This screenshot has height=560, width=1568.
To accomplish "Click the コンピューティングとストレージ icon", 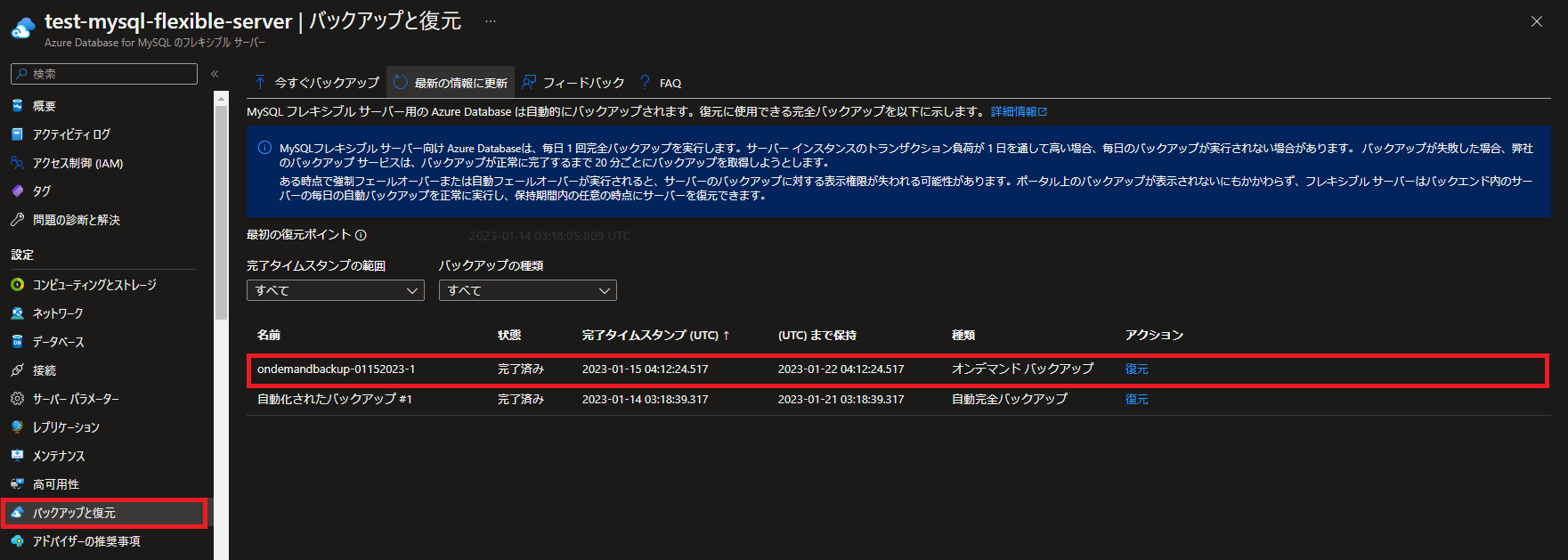I will click(x=17, y=285).
